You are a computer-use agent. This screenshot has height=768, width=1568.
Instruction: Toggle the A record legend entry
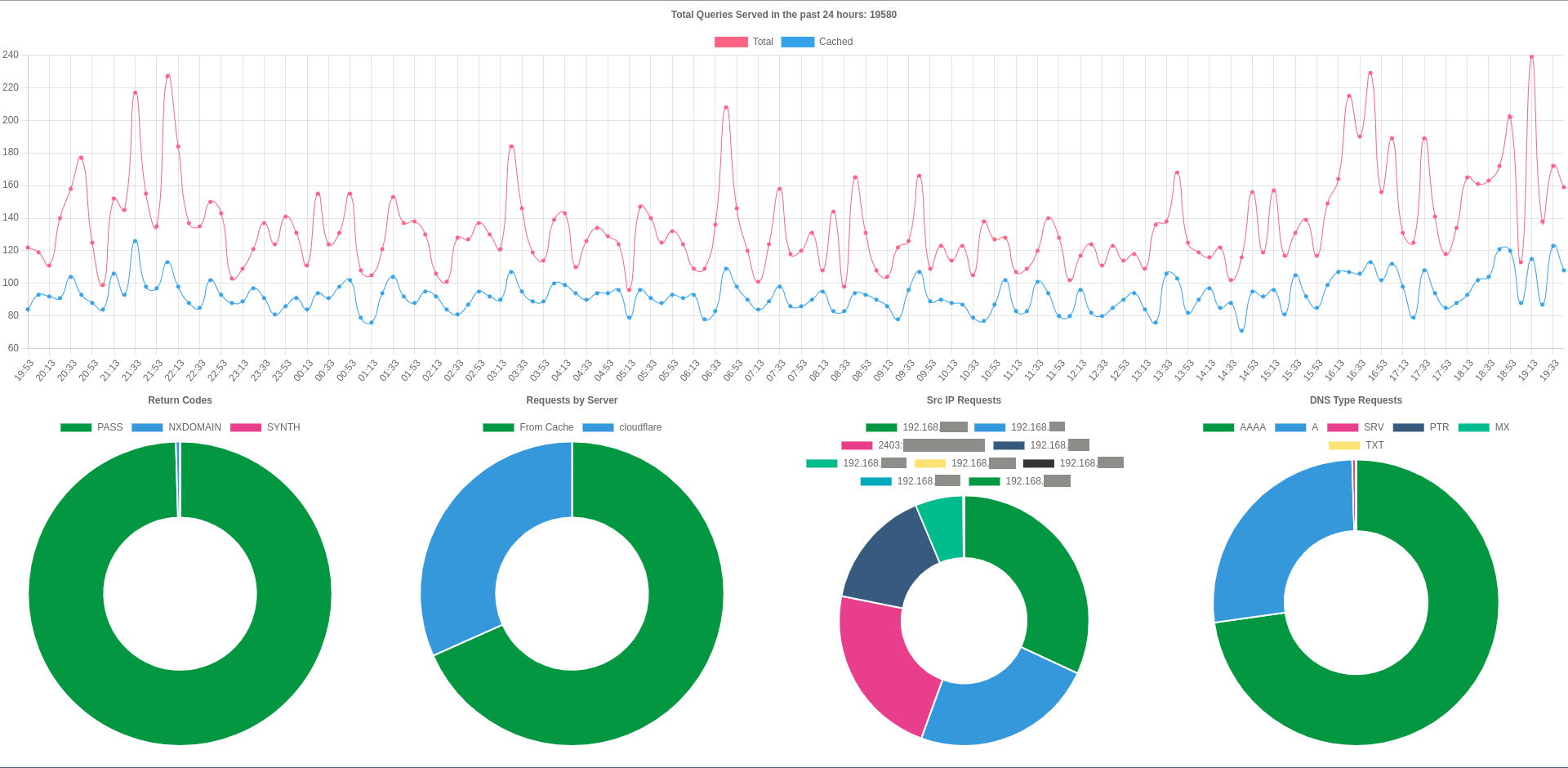pyautogui.click(x=1297, y=427)
